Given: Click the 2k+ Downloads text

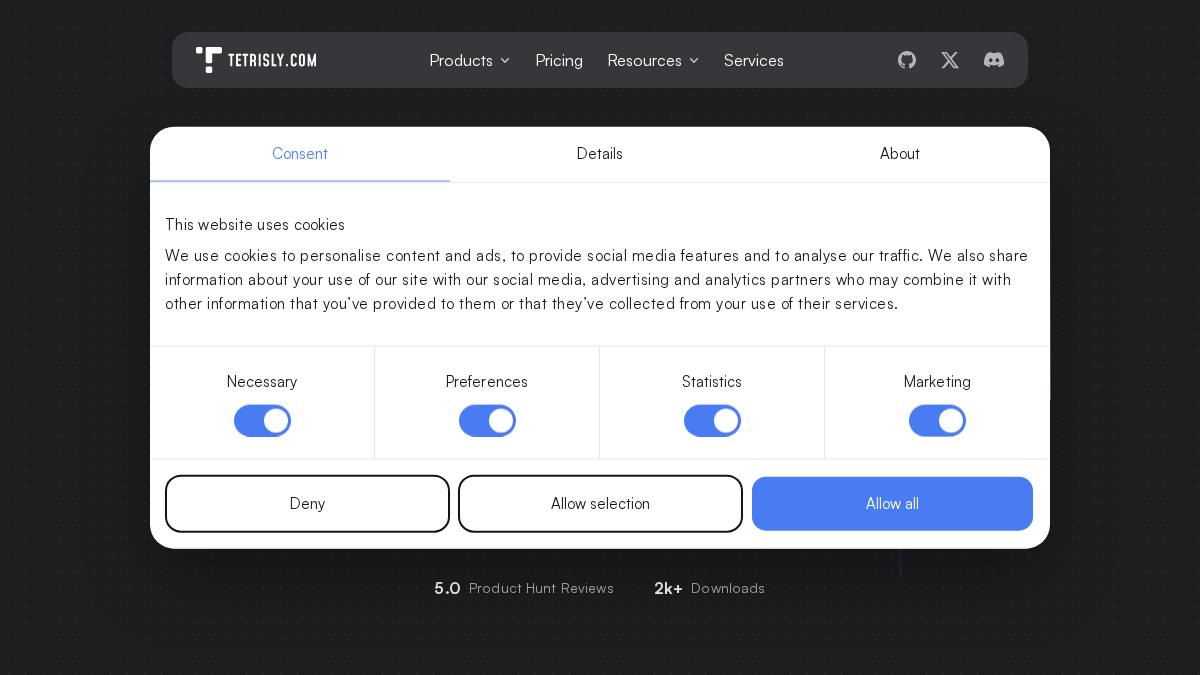Looking at the screenshot, I should pyautogui.click(x=709, y=588).
